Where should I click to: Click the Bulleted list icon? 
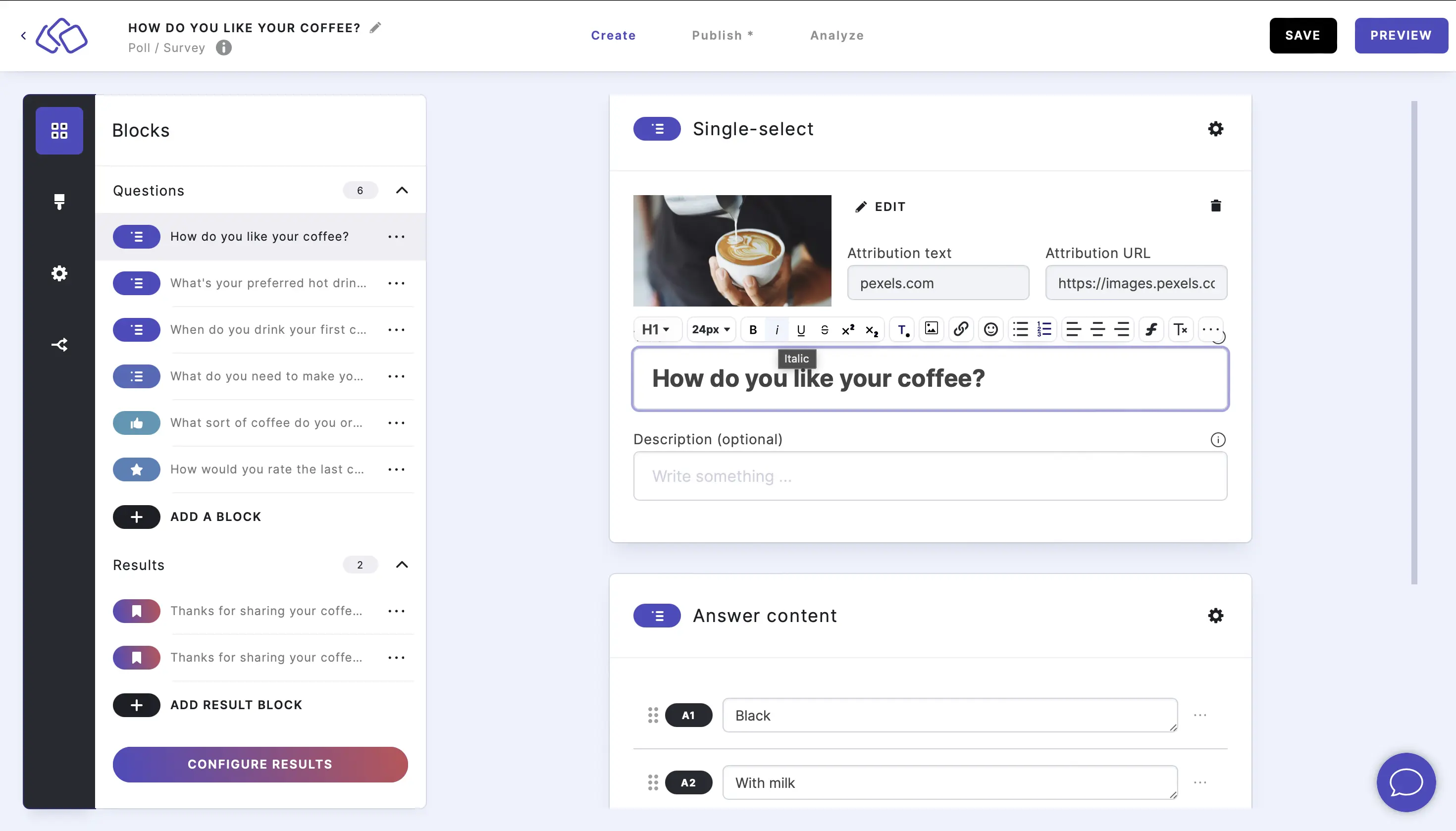point(1019,329)
